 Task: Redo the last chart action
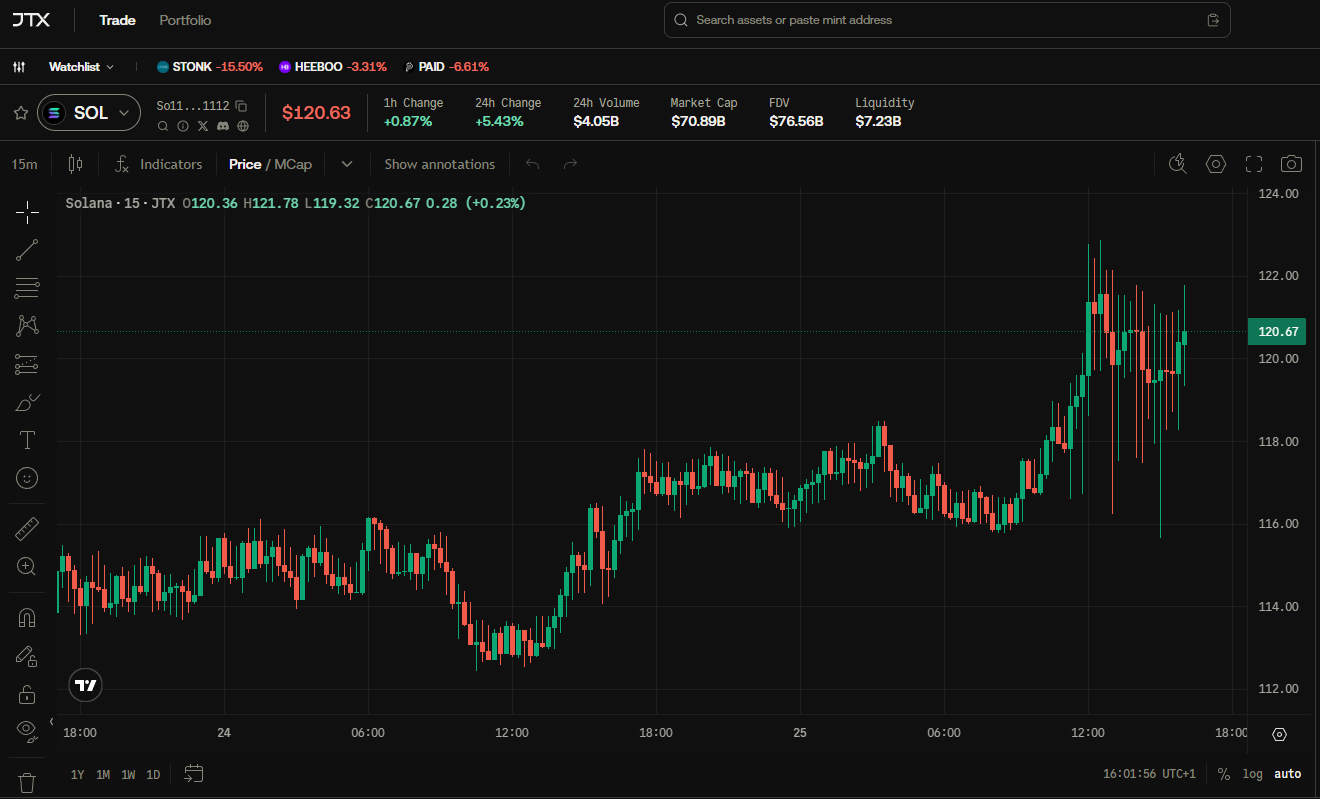(571, 164)
